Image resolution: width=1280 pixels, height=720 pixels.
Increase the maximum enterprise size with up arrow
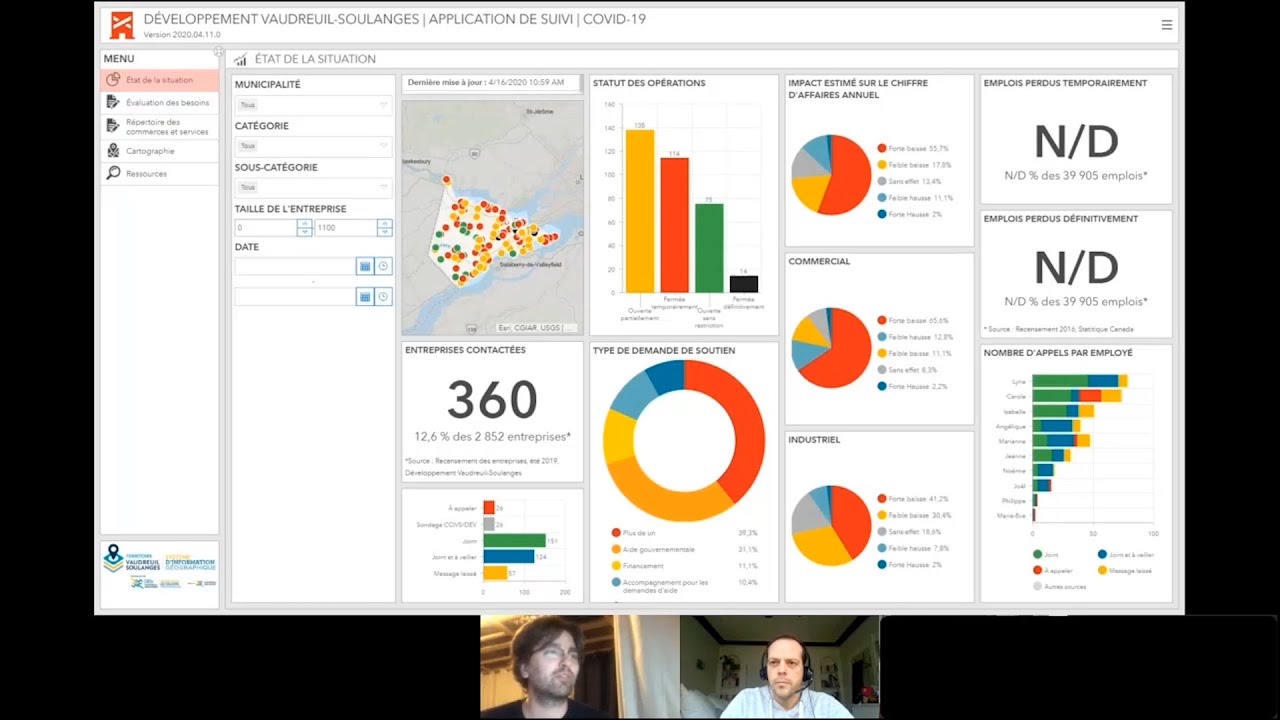click(x=384, y=224)
